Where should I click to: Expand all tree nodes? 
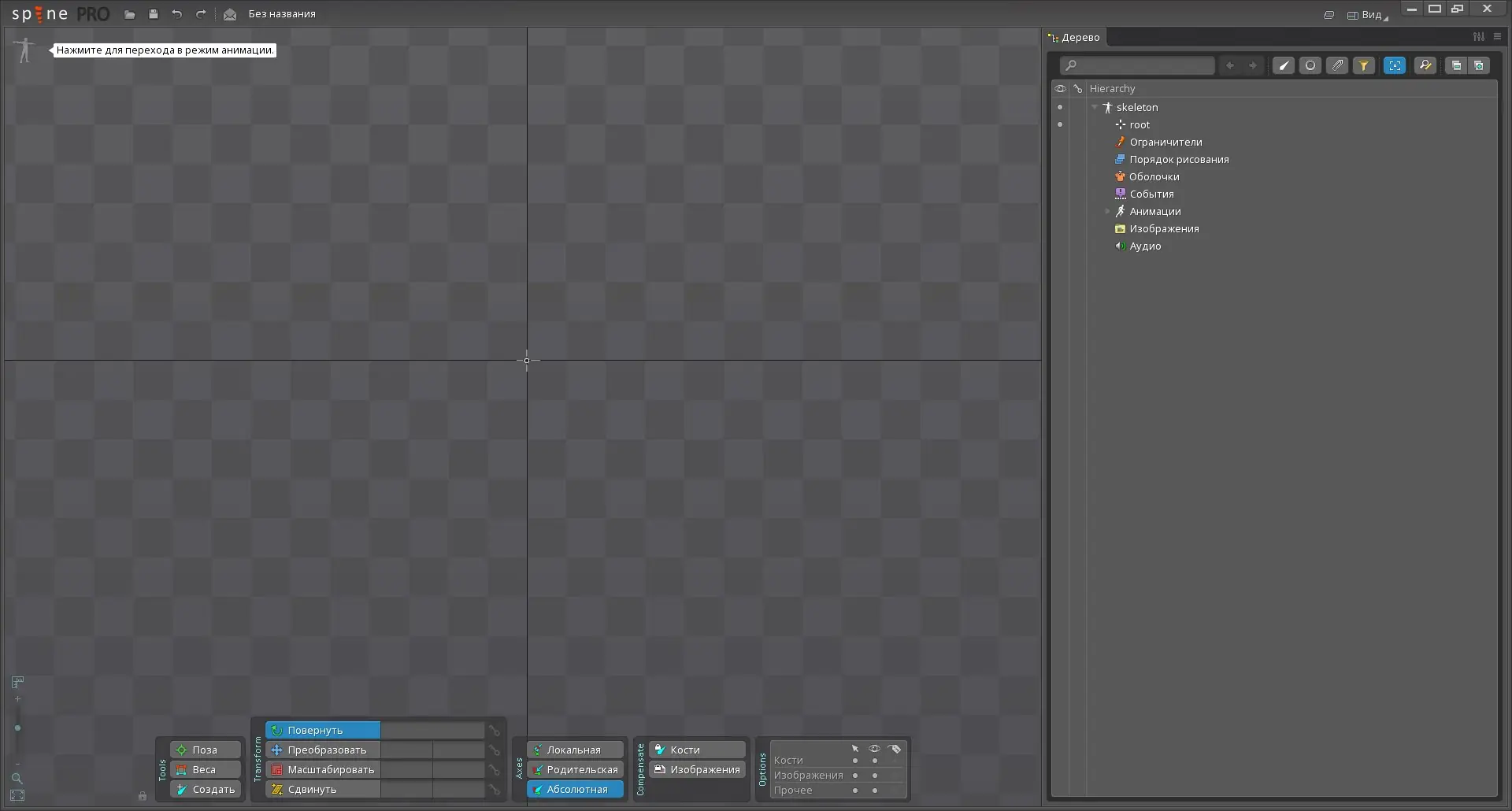1479,65
